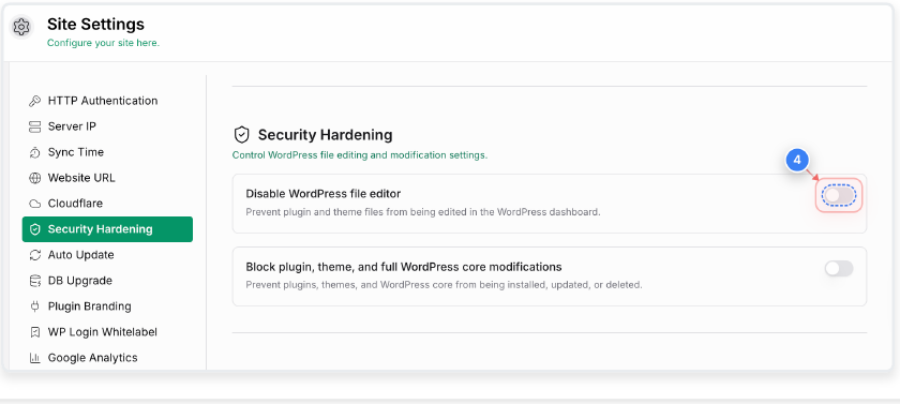Click the blue step 4 marker
The image size is (900, 404).
click(797, 161)
